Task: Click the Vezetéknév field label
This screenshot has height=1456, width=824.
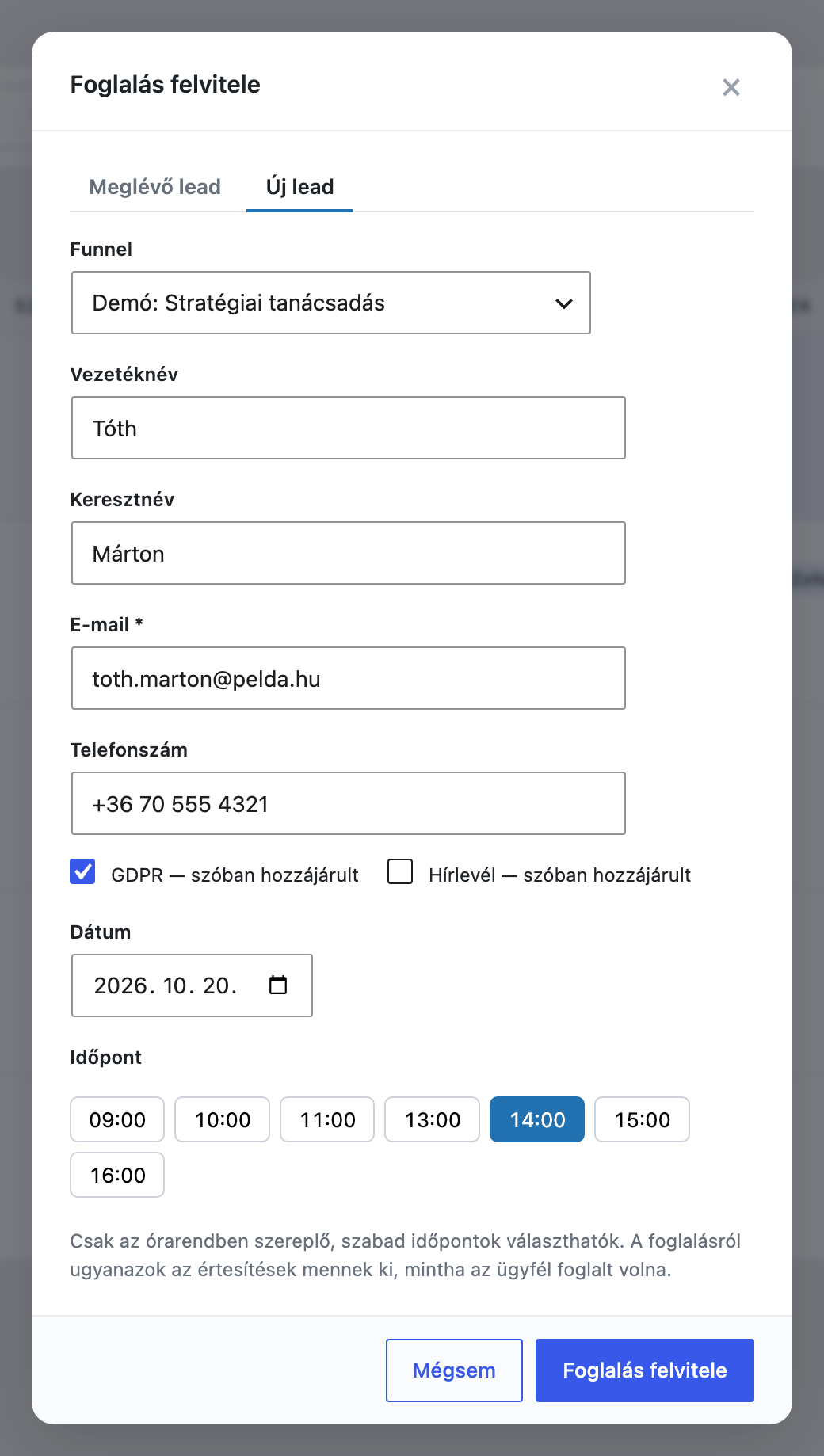Action: point(124,375)
